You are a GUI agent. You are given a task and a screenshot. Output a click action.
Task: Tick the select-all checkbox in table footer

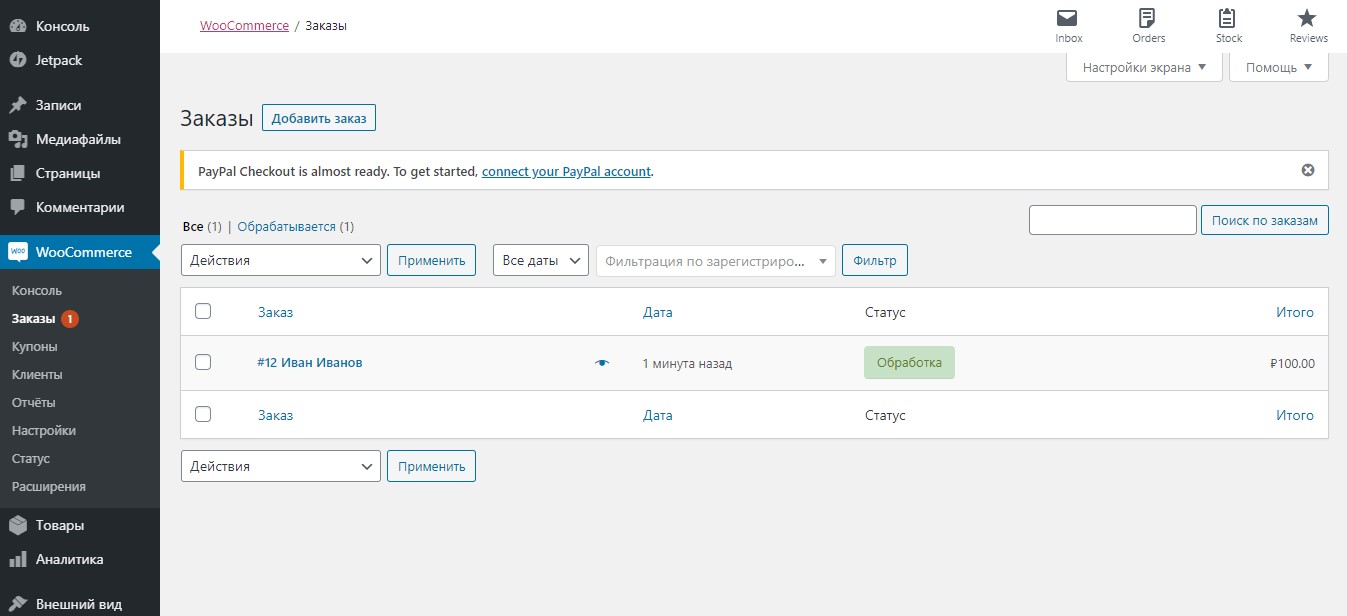(203, 414)
